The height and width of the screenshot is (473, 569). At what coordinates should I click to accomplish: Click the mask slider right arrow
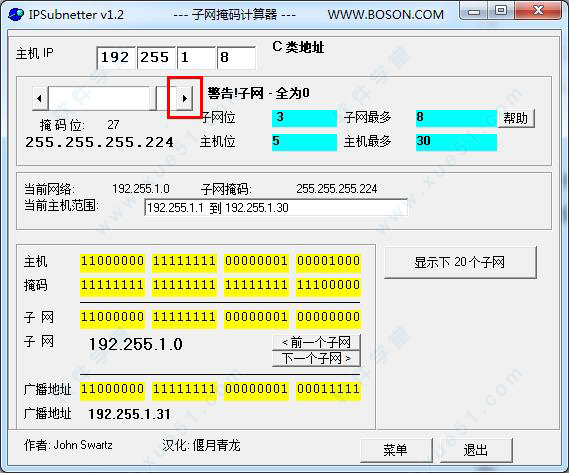point(184,98)
